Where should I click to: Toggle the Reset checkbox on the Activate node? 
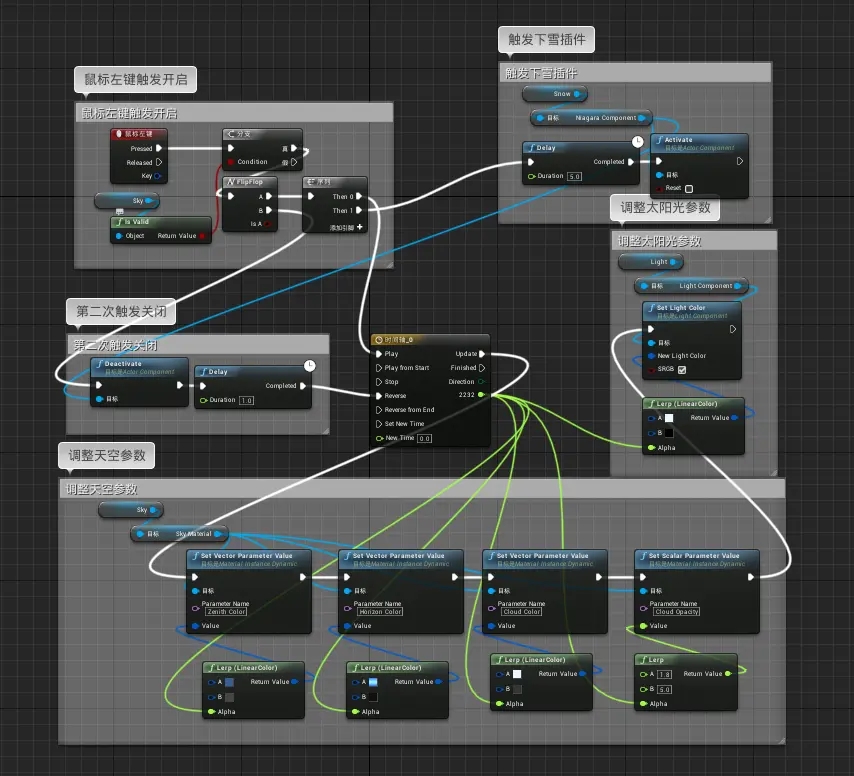pyautogui.click(x=689, y=189)
